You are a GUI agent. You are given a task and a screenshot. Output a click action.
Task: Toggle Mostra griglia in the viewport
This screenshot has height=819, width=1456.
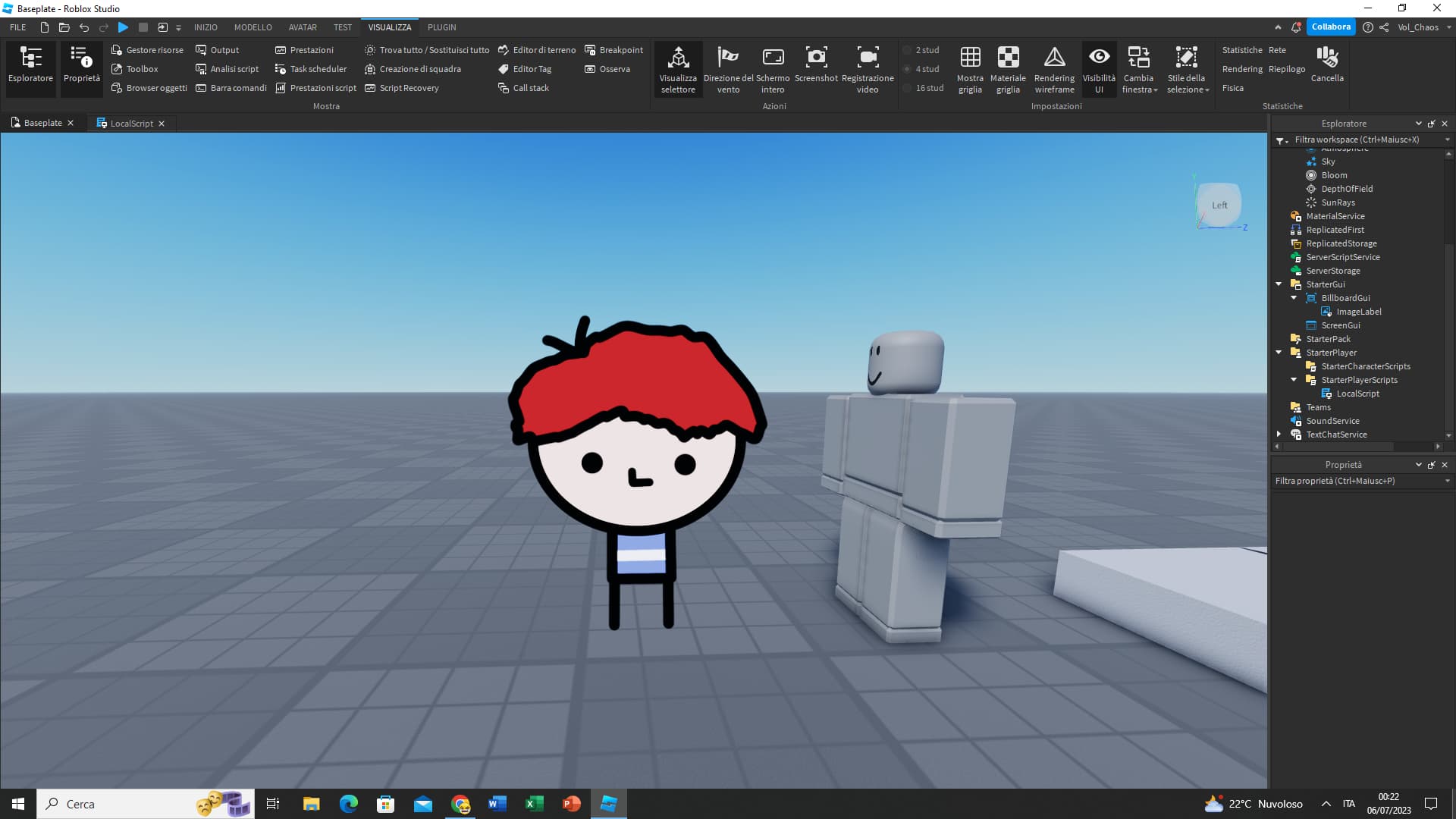coord(970,68)
